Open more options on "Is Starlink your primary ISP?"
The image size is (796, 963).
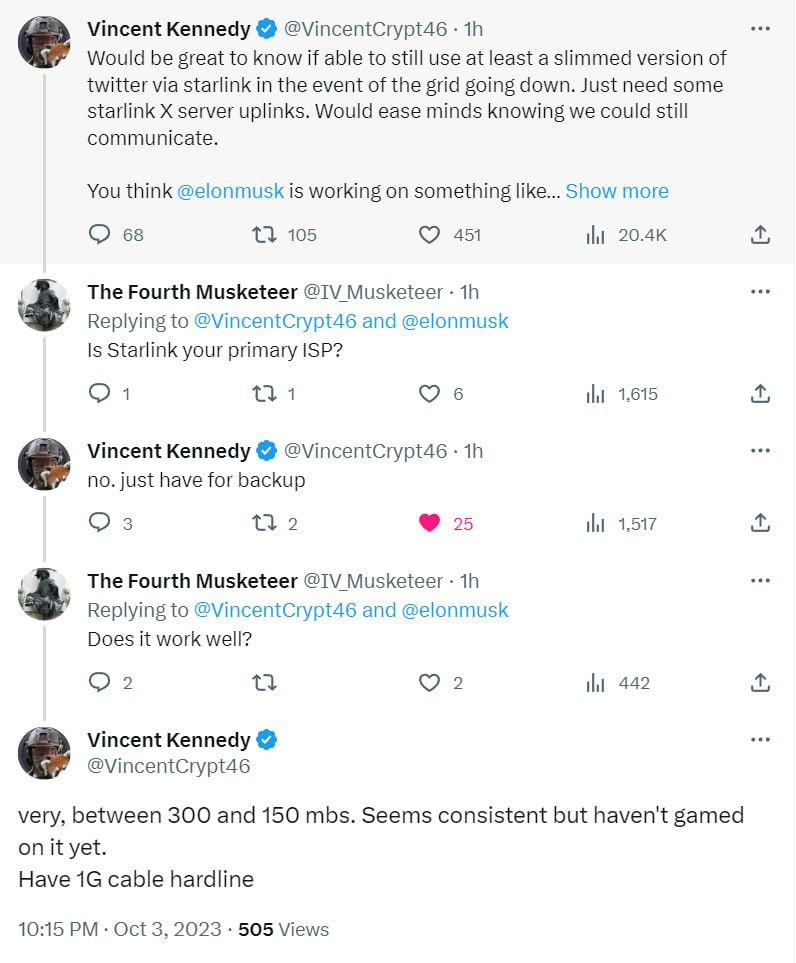[760, 291]
